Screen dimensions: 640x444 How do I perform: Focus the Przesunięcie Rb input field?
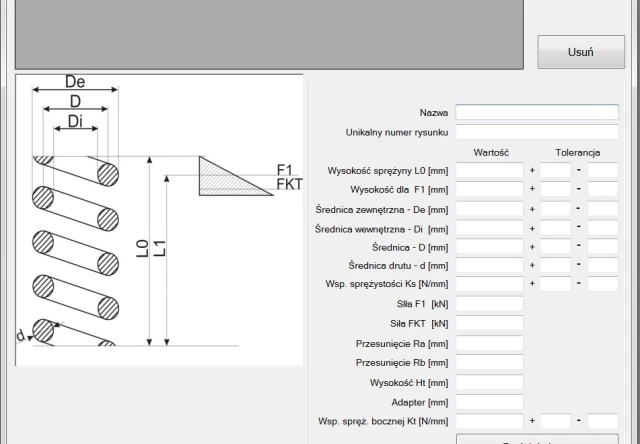click(x=489, y=362)
